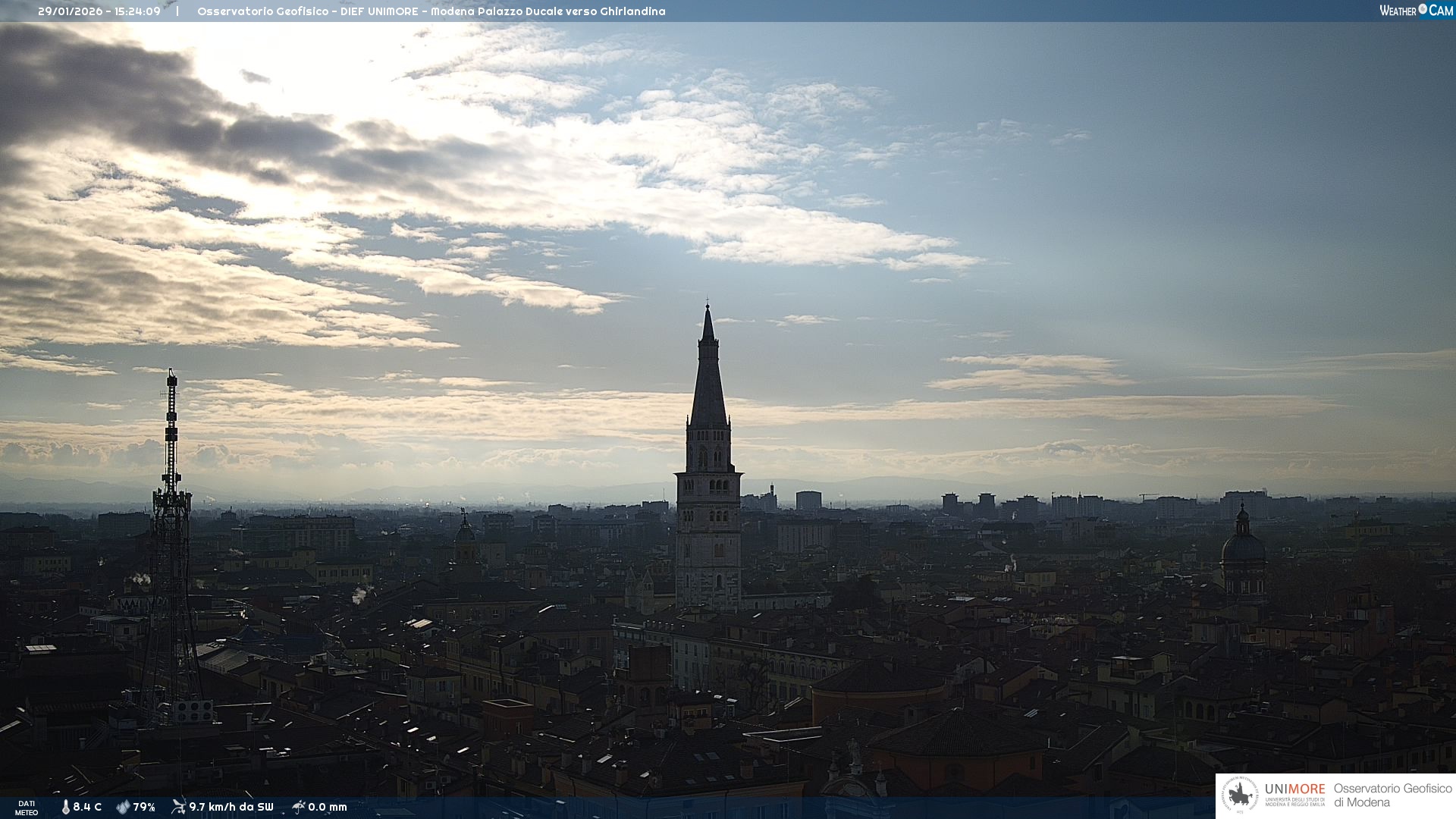The width and height of the screenshot is (1456, 819).
Task: Click the wind direction icon
Action: click(178, 806)
